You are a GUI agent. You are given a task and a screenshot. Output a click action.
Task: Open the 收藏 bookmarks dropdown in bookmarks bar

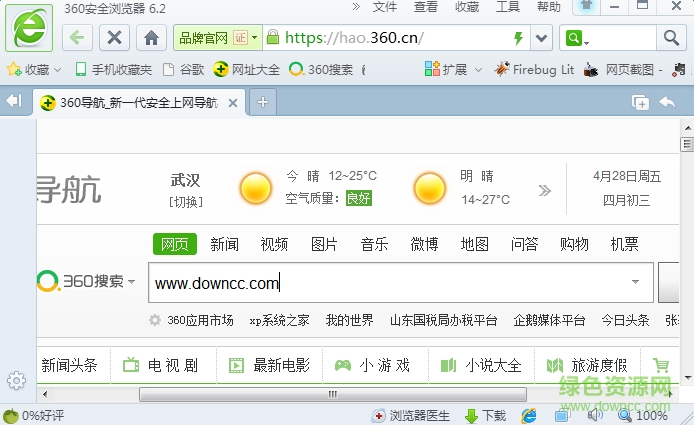tap(34, 70)
